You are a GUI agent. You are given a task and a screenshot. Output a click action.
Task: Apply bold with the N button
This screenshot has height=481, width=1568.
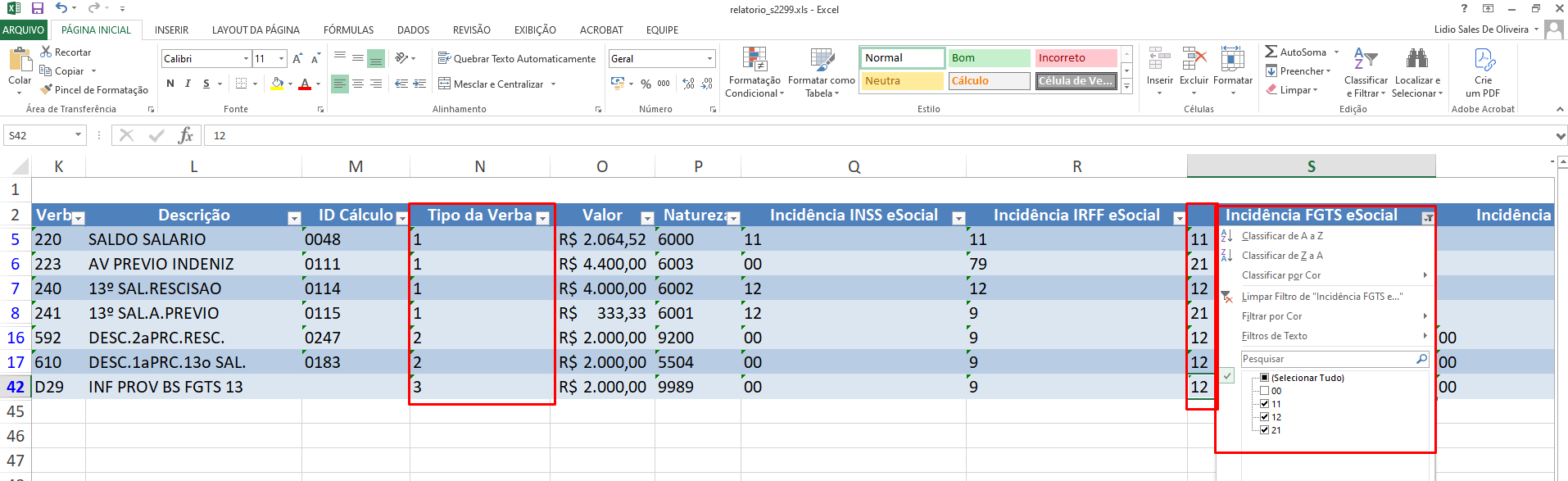tap(170, 84)
